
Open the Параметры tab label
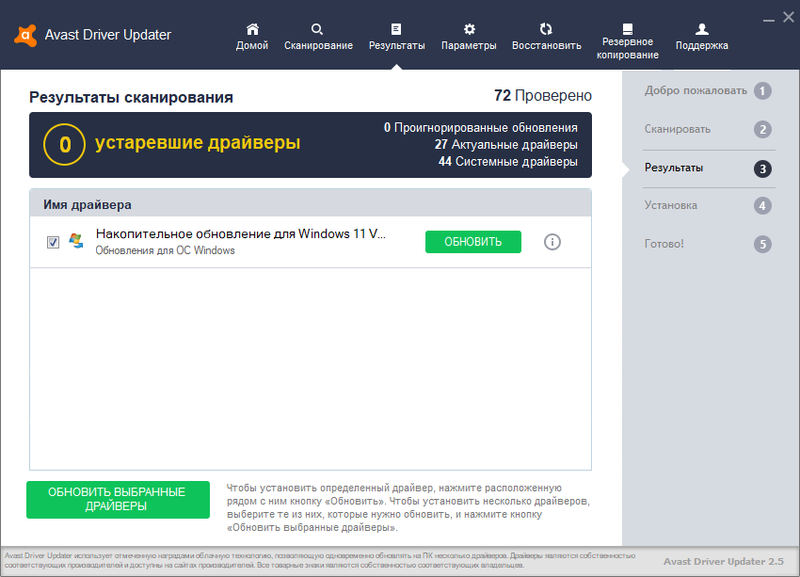(469, 45)
